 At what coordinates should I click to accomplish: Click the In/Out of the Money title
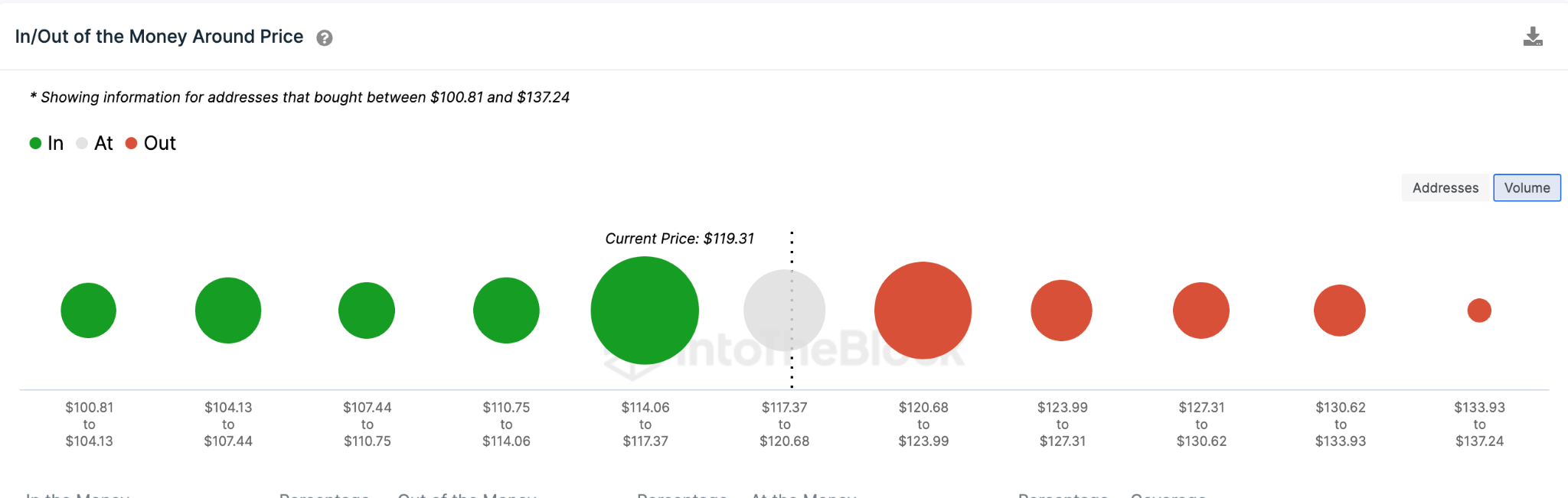pos(159,37)
